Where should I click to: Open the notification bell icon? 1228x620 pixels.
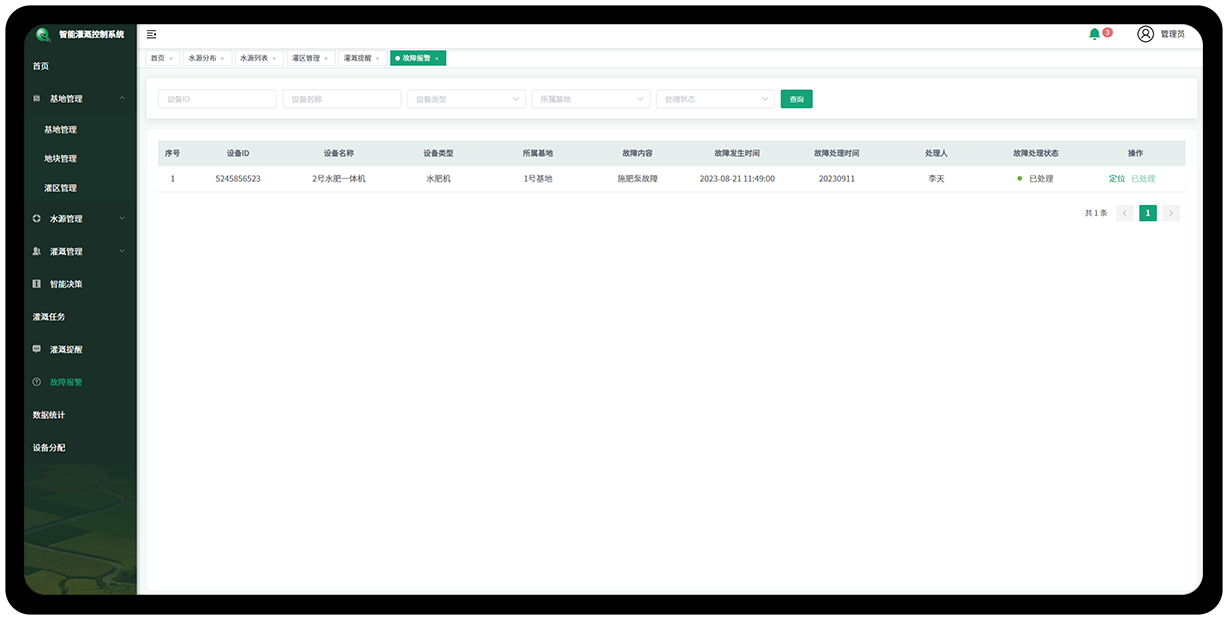click(1094, 34)
